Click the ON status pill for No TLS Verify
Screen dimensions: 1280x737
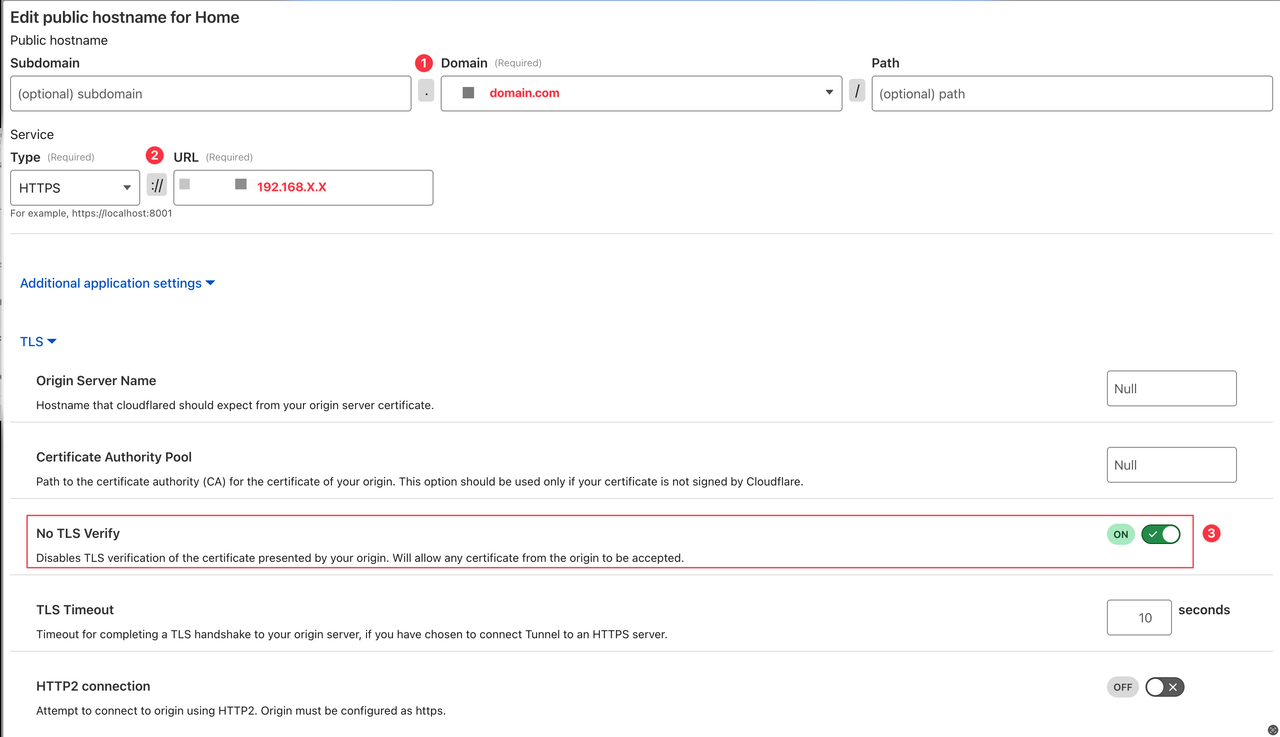(x=1120, y=534)
